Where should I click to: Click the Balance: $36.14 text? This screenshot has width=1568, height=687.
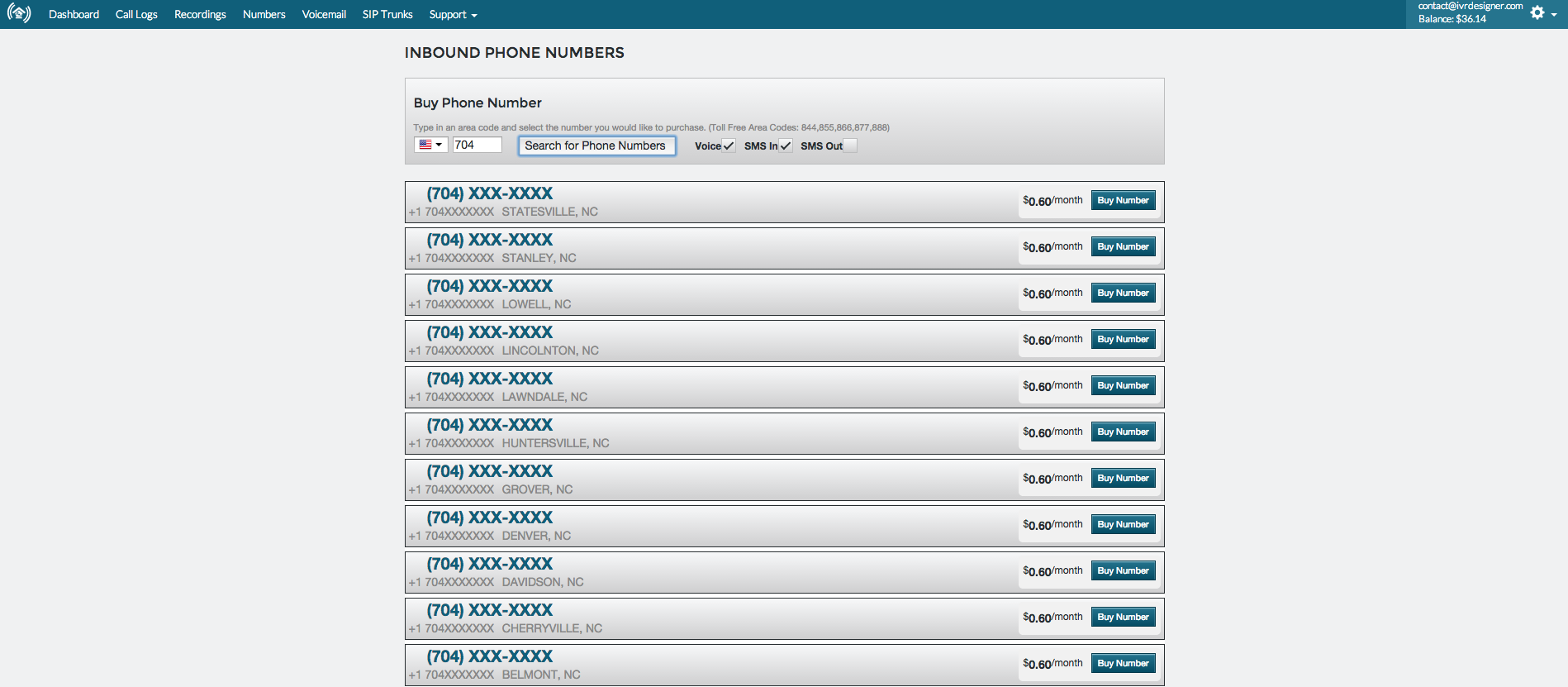[x=1452, y=19]
